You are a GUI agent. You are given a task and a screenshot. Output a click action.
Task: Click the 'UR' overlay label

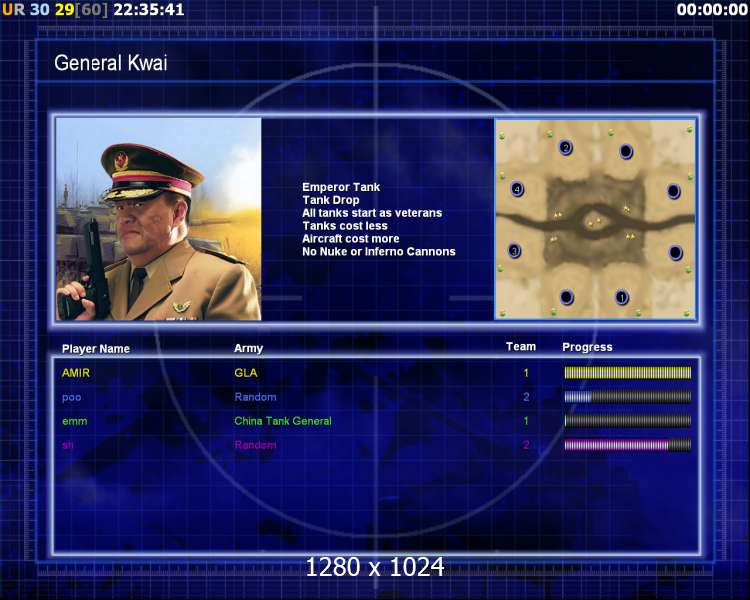(13, 10)
